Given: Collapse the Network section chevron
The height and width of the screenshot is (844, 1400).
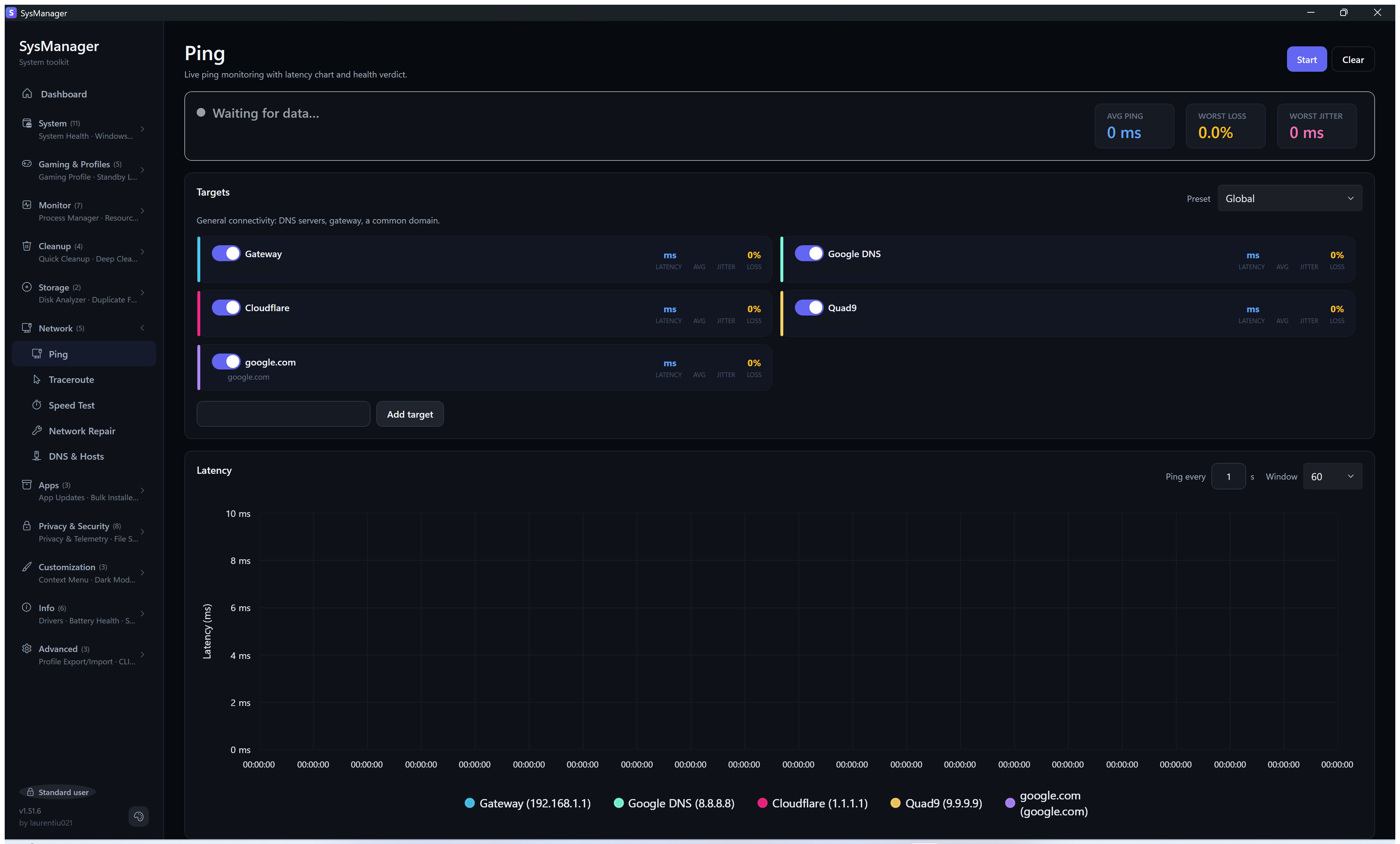Looking at the screenshot, I should (x=142, y=328).
